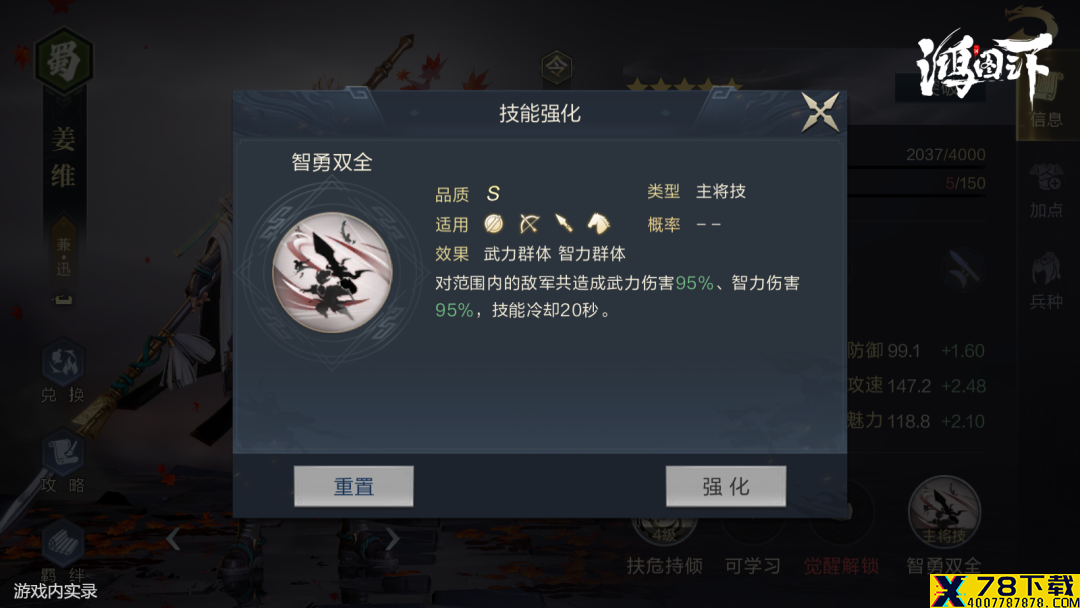Click the 强化 enhance button
Viewport: 1080px width, 608px height.
tap(725, 486)
